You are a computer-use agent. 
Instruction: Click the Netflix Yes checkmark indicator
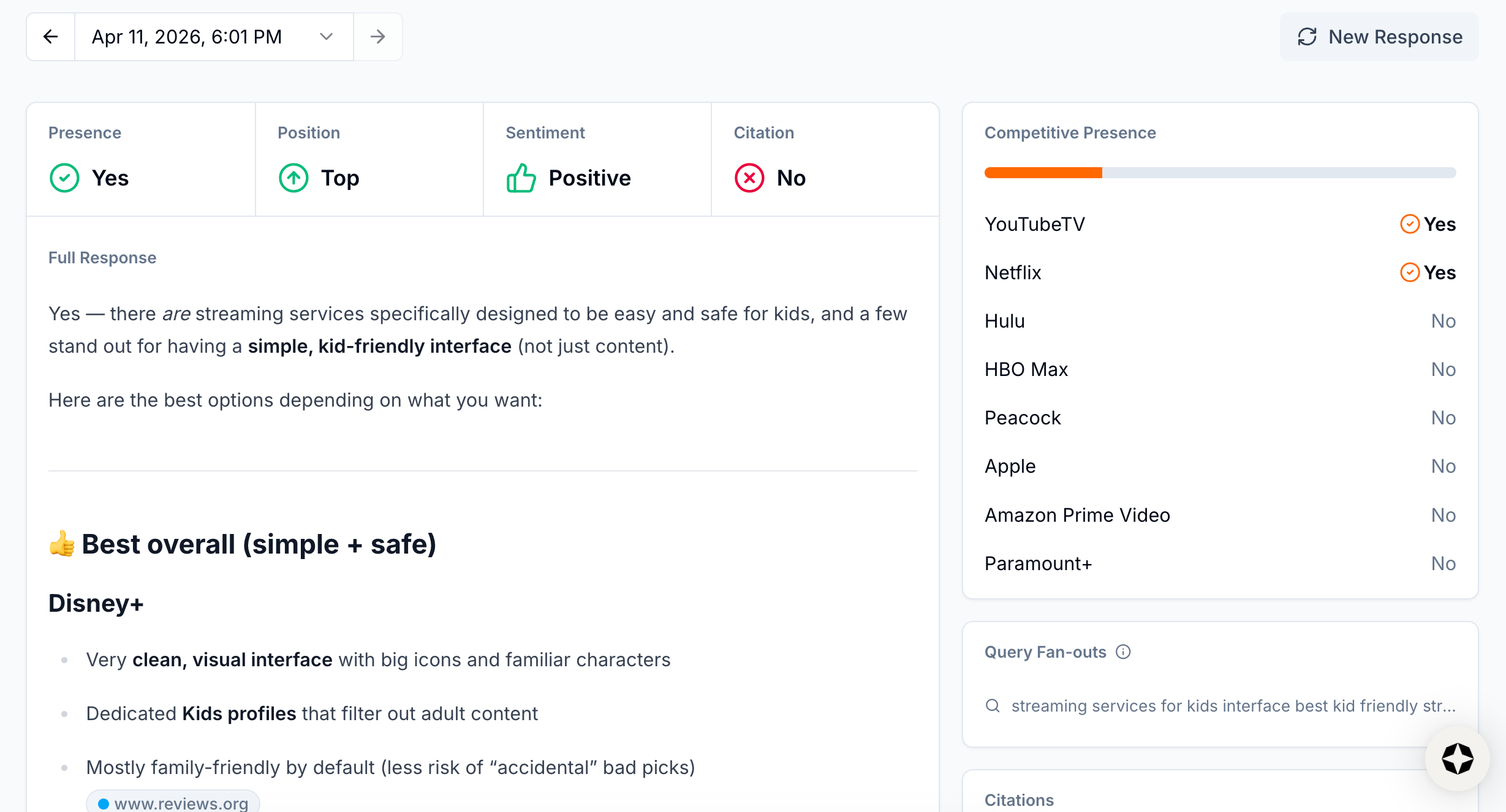pyautogui.click(x=1410, y=273)
